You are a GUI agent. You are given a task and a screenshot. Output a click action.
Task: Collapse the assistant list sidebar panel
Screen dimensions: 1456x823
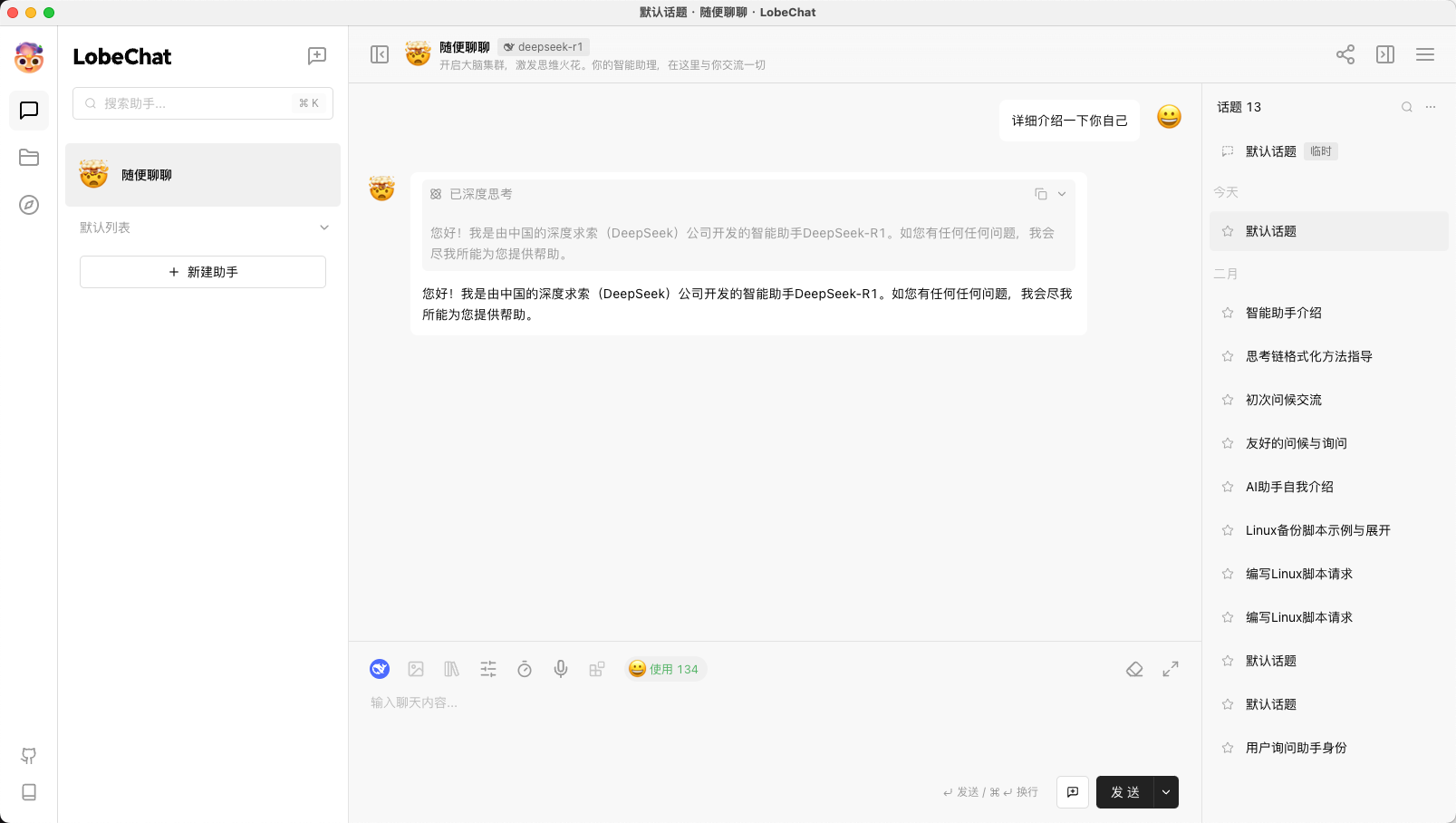coord(380,54)
